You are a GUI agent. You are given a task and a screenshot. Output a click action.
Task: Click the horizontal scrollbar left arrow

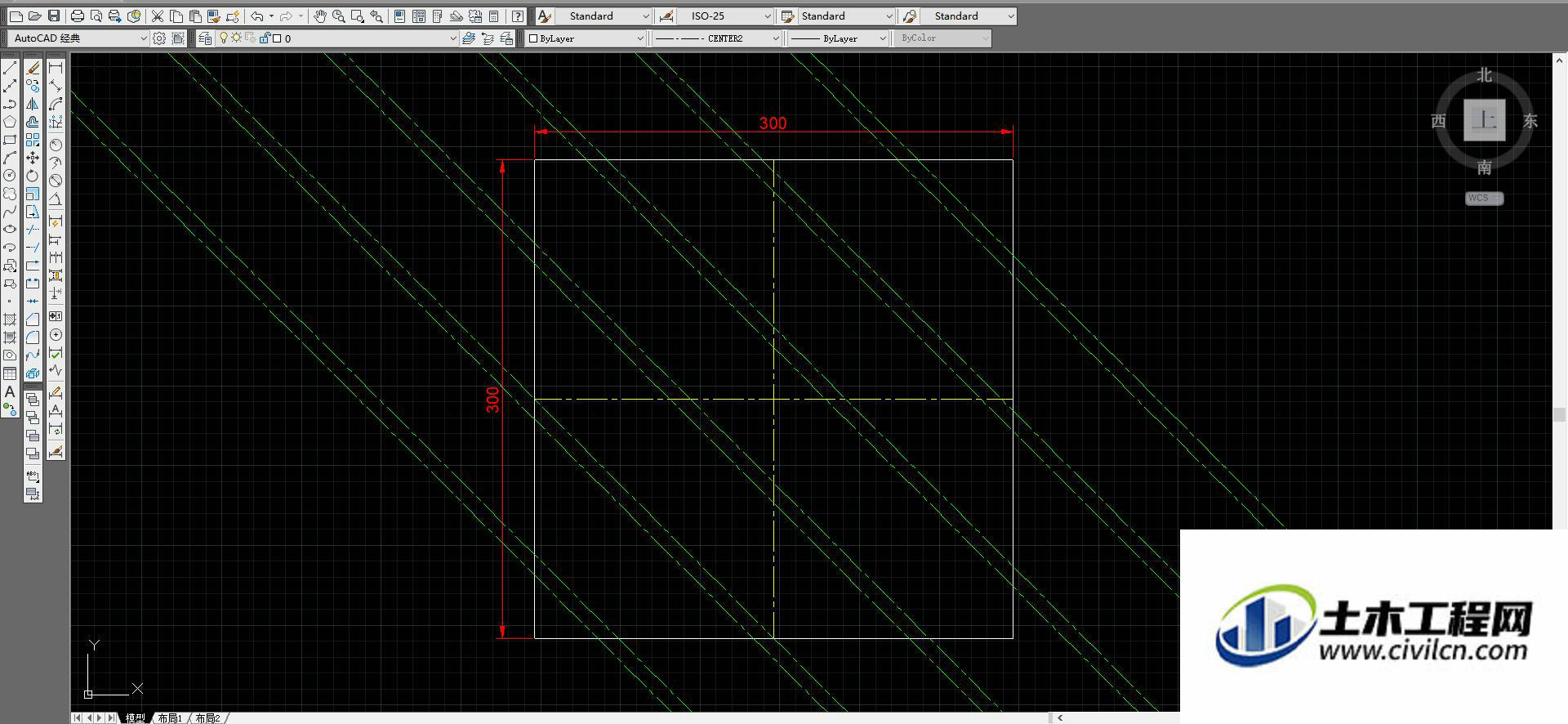1060,717
